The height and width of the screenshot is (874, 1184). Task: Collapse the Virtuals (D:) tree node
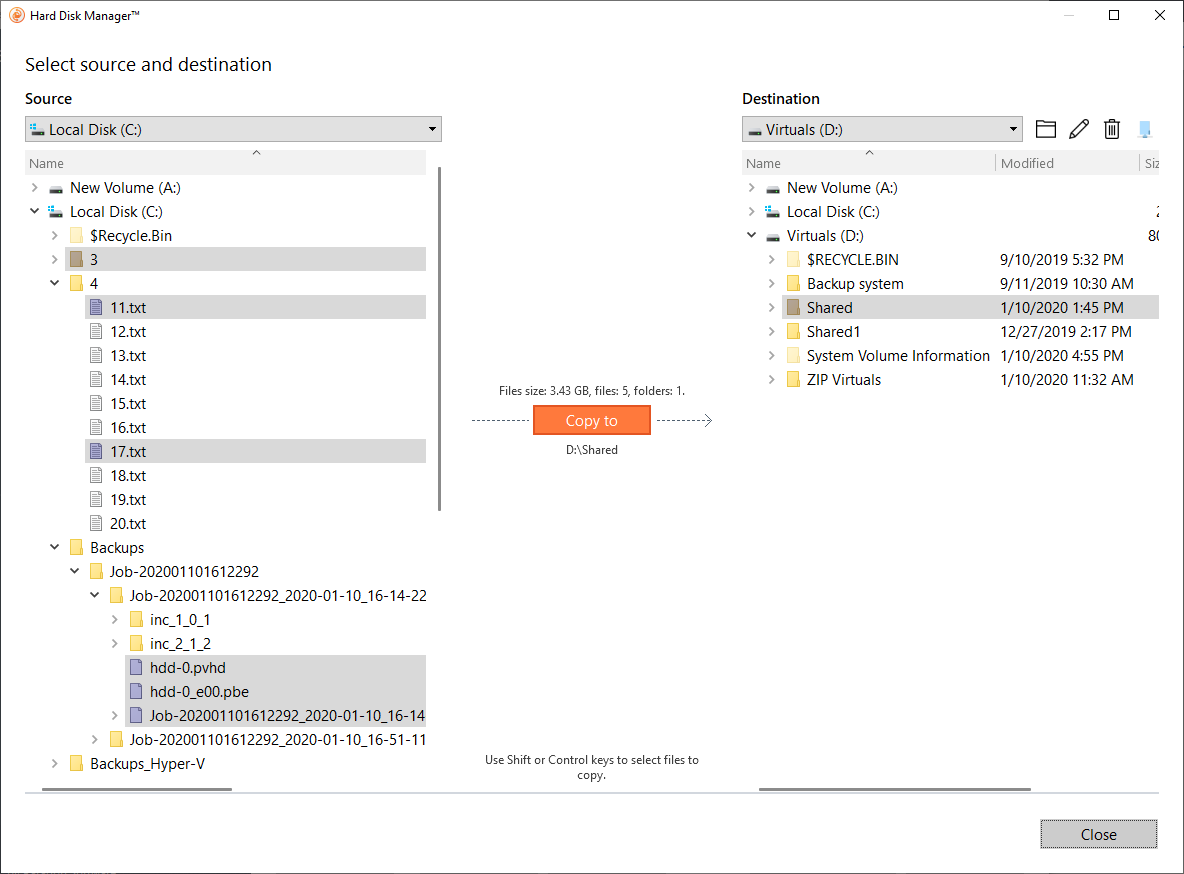[751, 236]
